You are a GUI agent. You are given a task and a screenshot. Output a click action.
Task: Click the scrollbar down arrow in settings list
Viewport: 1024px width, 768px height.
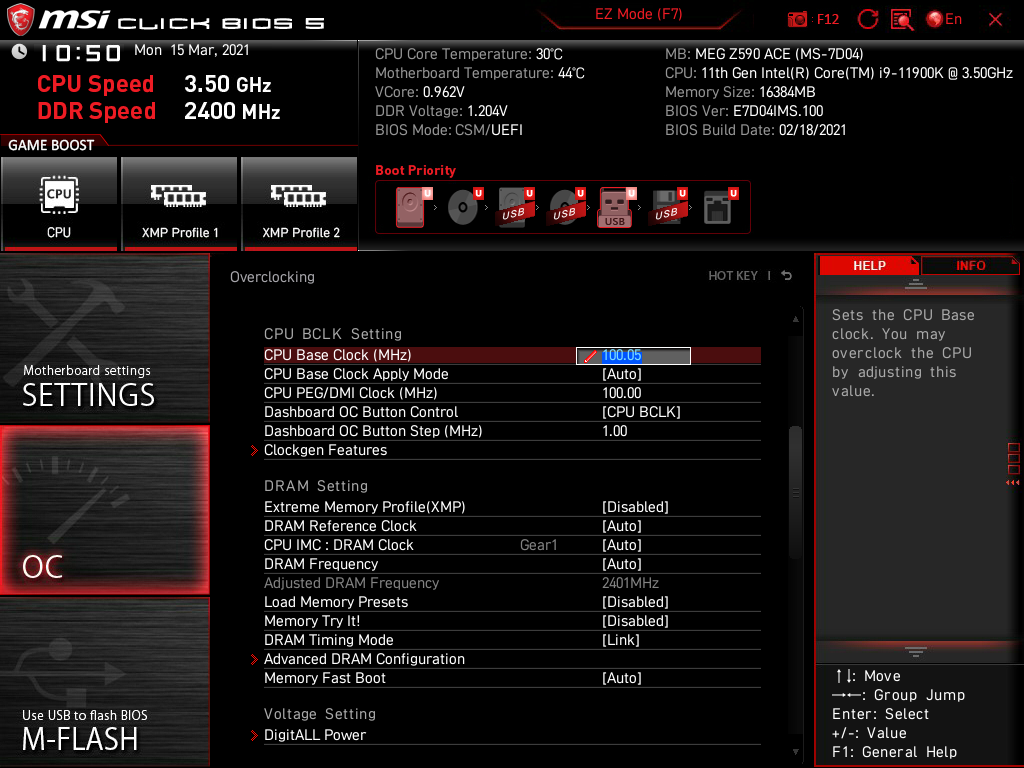point(795,752)
